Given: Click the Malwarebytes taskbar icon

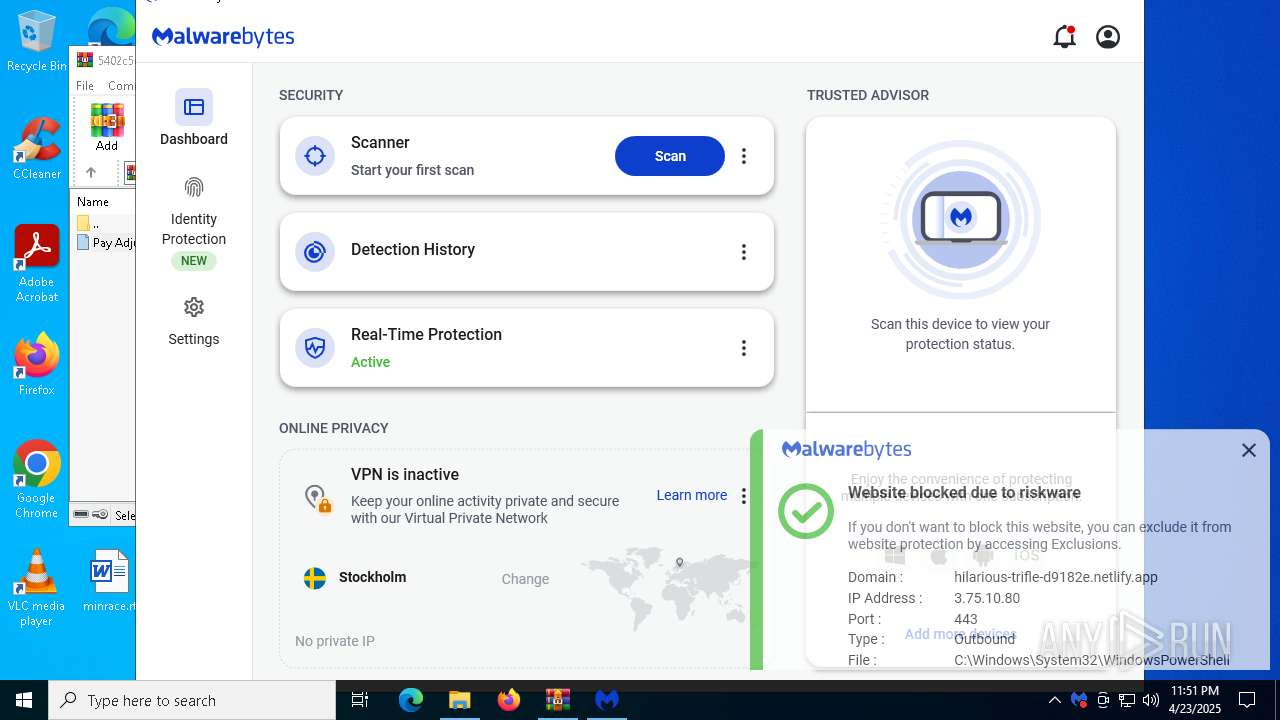Looking at the screenshot, I should 607,700.
